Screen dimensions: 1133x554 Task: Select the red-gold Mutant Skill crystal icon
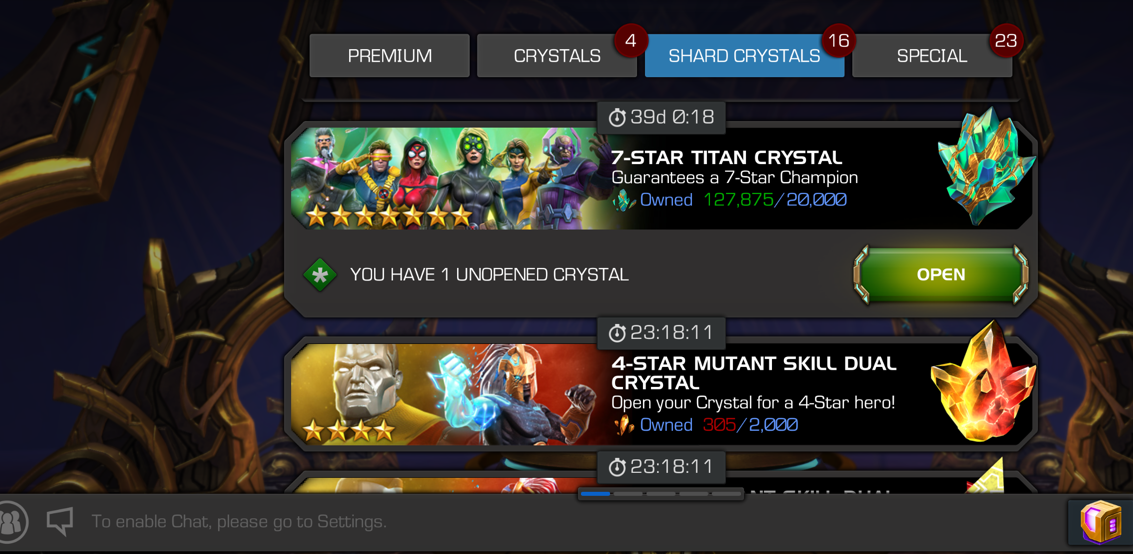[983, 384]
